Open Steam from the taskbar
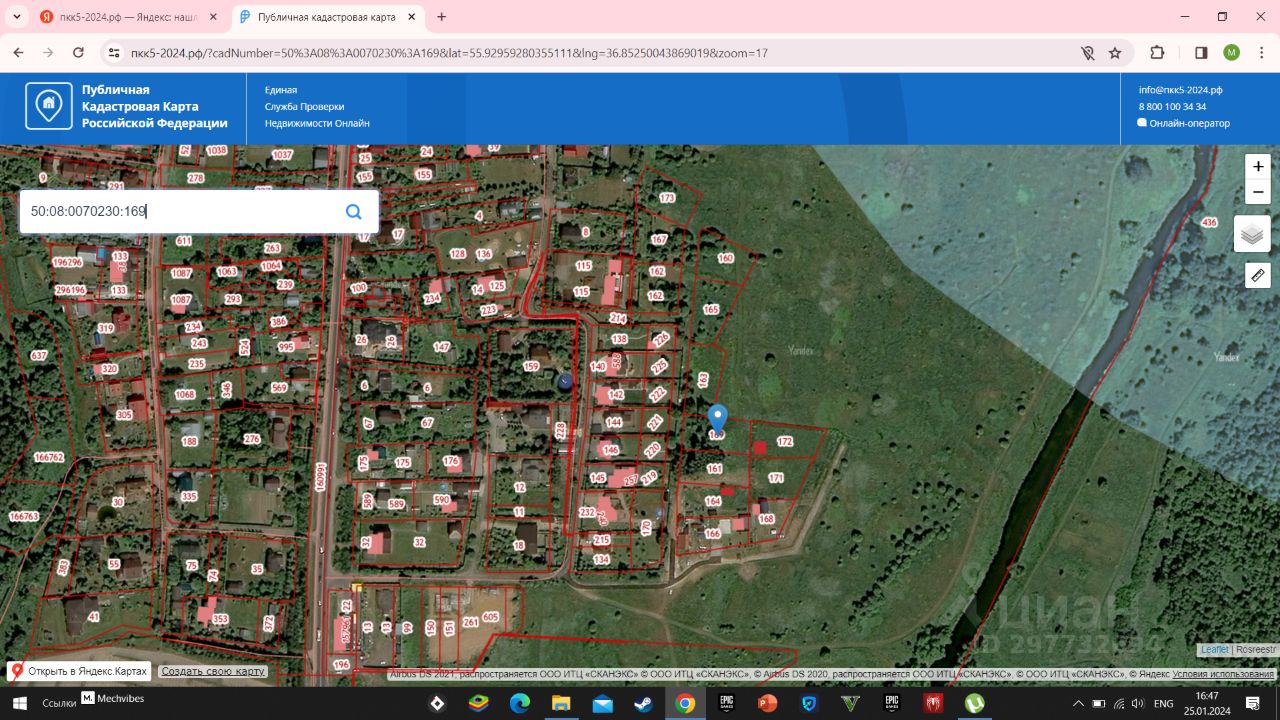1280x720 pixels. 644,703
